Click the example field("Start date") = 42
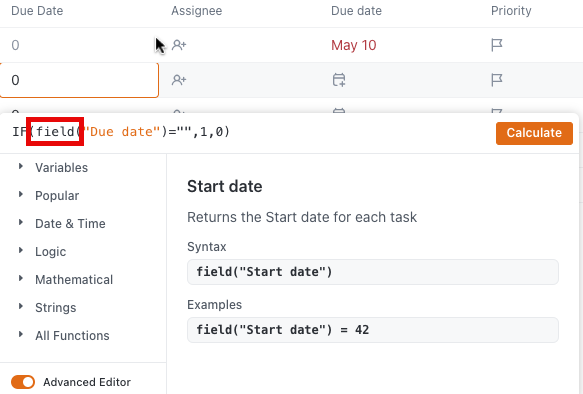 click(x=373, y=330)
